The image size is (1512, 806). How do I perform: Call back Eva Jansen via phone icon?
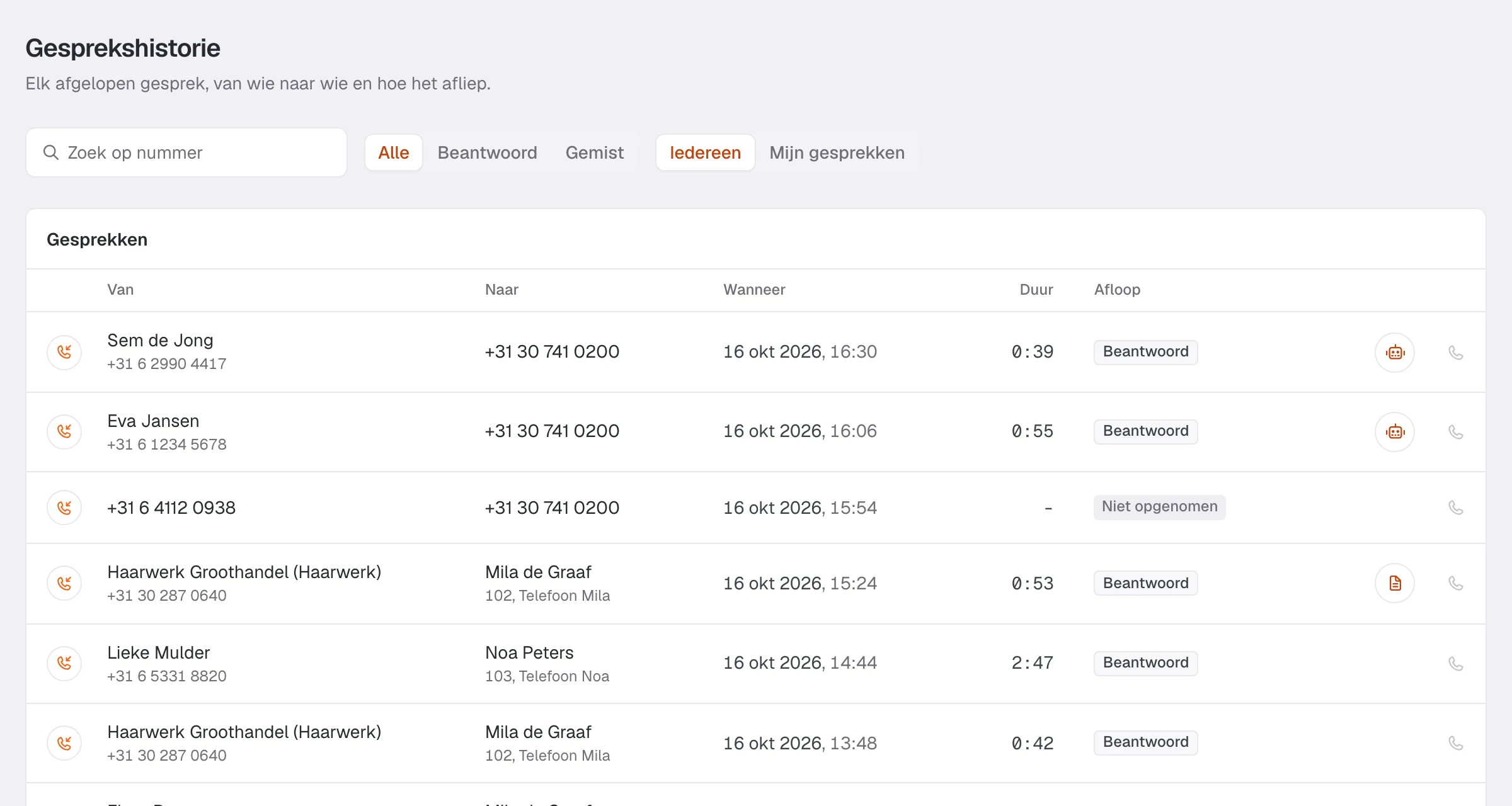click(x=1455, y=432)
